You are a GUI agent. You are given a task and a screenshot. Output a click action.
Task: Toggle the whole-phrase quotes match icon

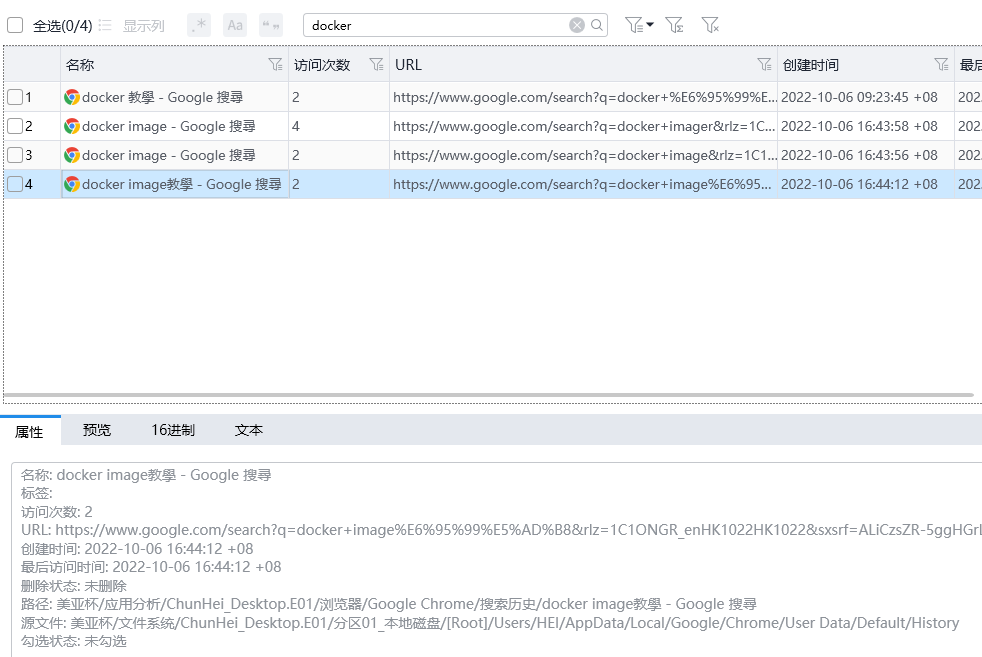(x=271, y=25)
